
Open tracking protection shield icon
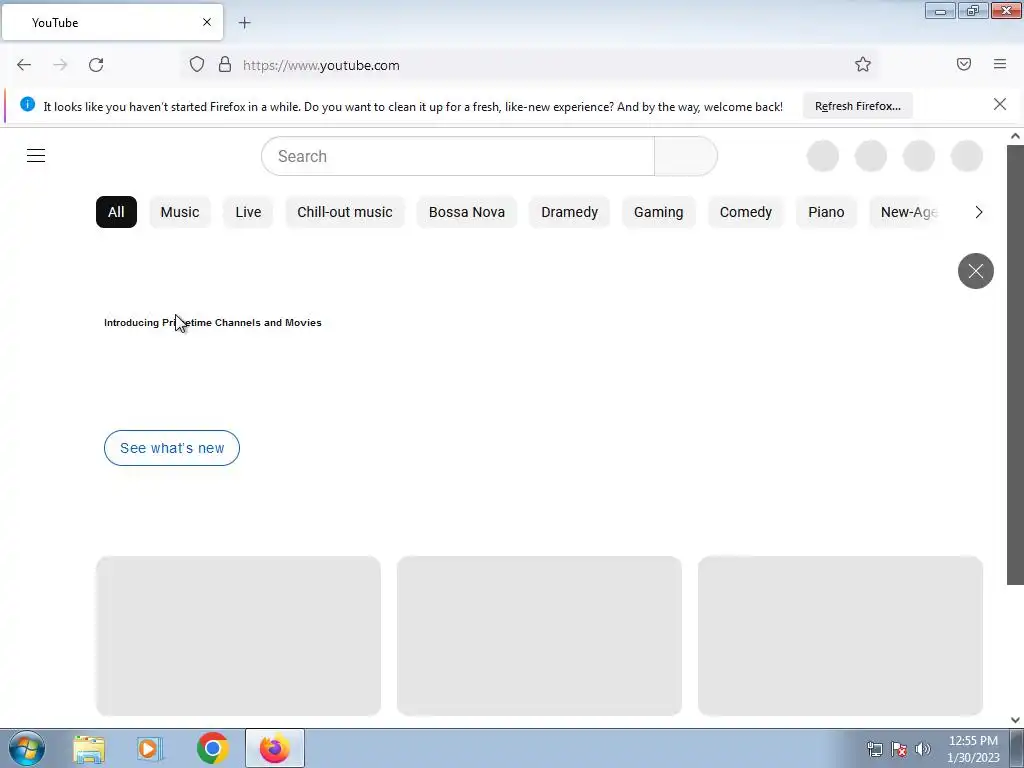pos(197,64)
